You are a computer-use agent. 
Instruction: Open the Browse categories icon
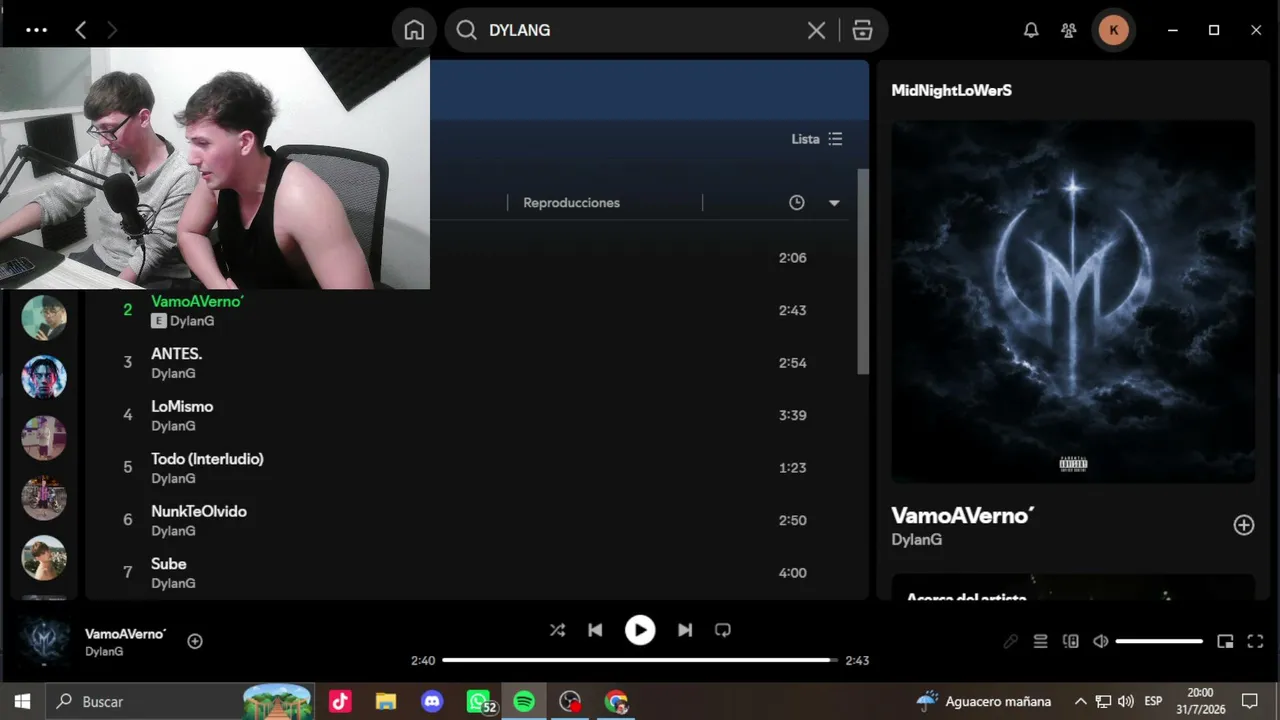pyautogui.click(x=862, y=30)
